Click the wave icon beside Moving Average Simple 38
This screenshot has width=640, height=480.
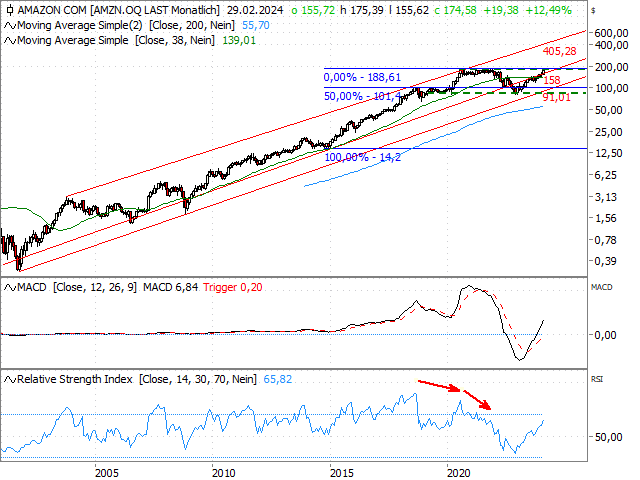pos(10,41)
